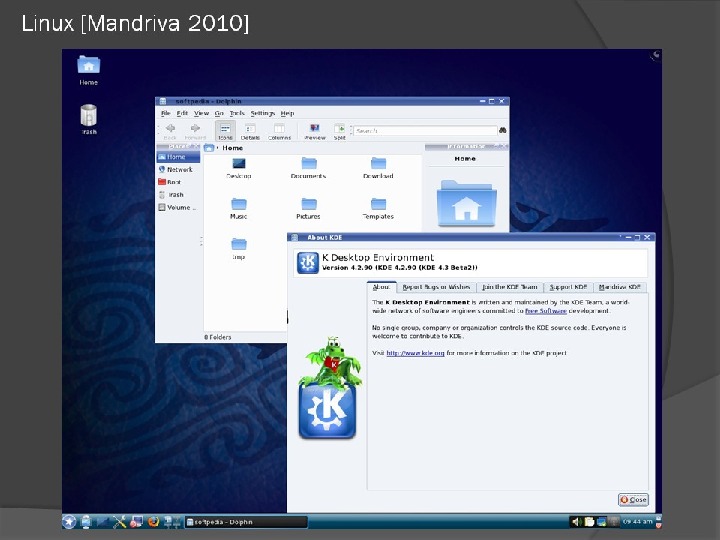Select the tmp folder icon
720x540 pixels.
tap(239, 244)
